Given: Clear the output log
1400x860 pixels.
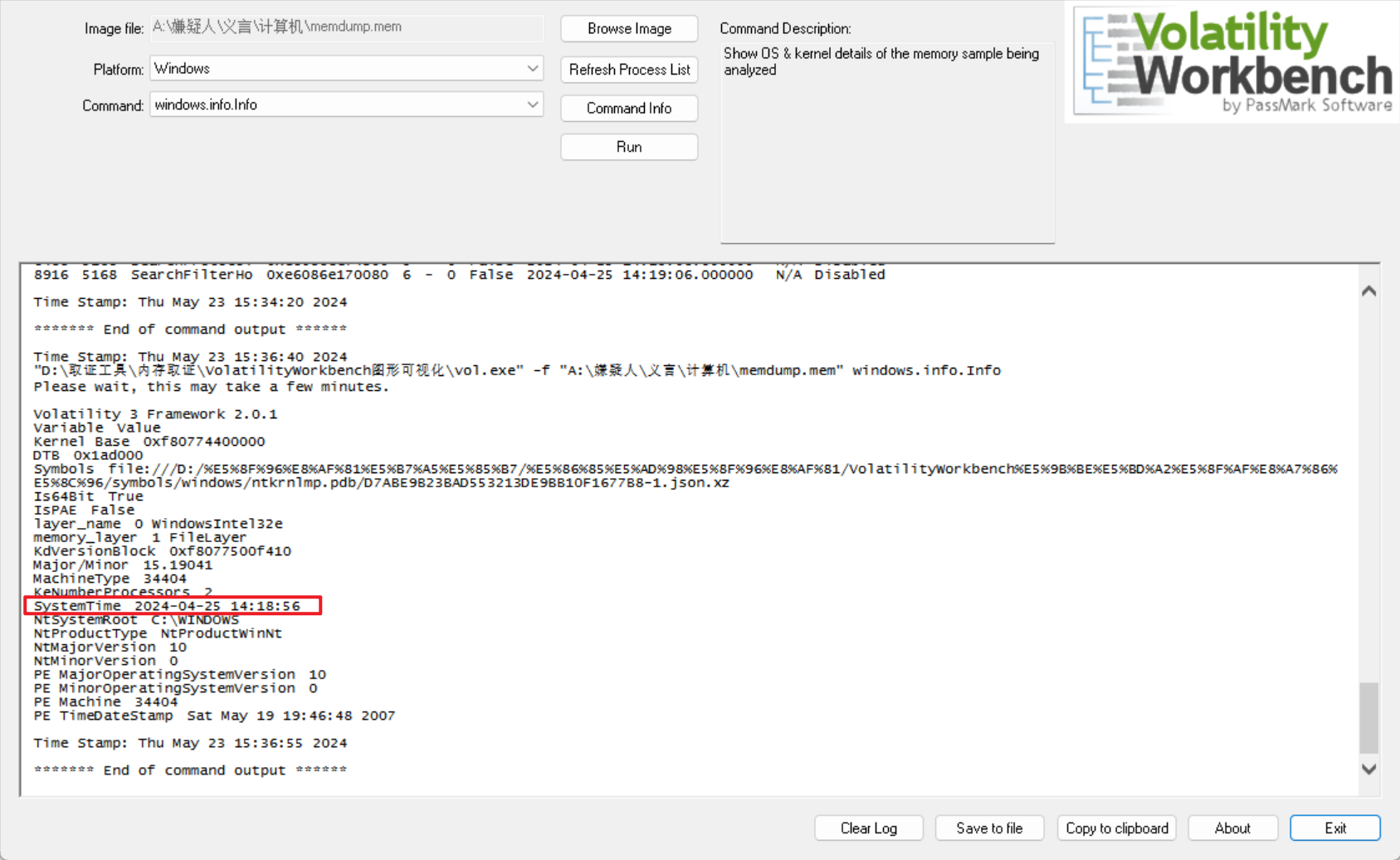Looking at the screenshot, I should tap(868, 828).
